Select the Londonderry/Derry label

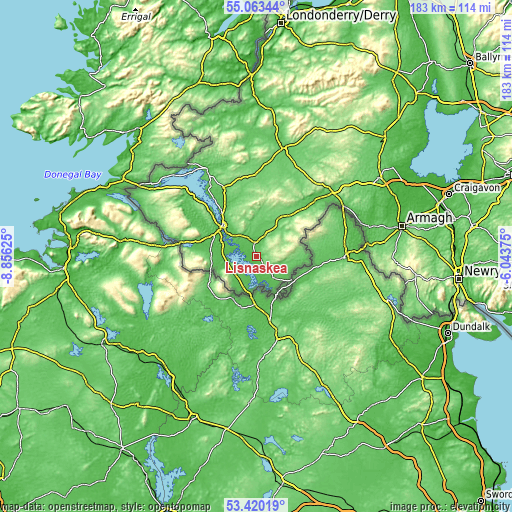[341, 15]
